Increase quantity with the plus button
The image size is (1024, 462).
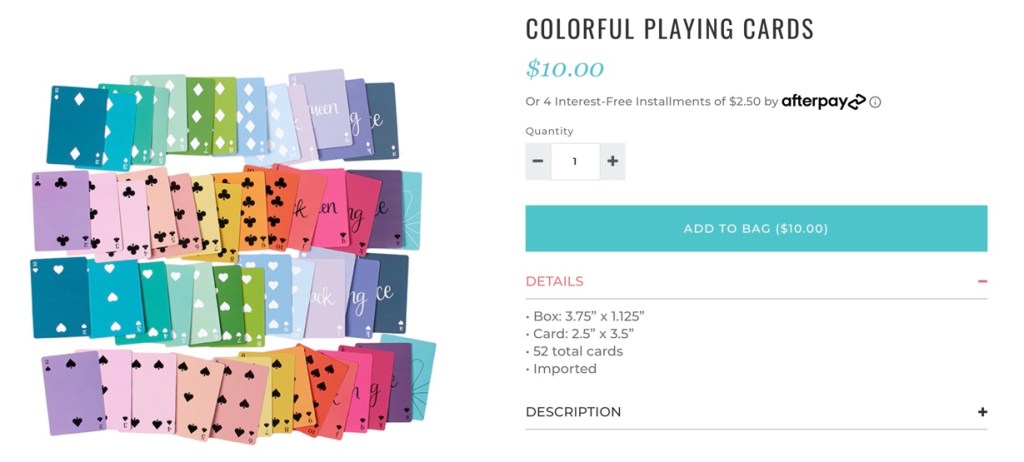[x=613, y=161]
